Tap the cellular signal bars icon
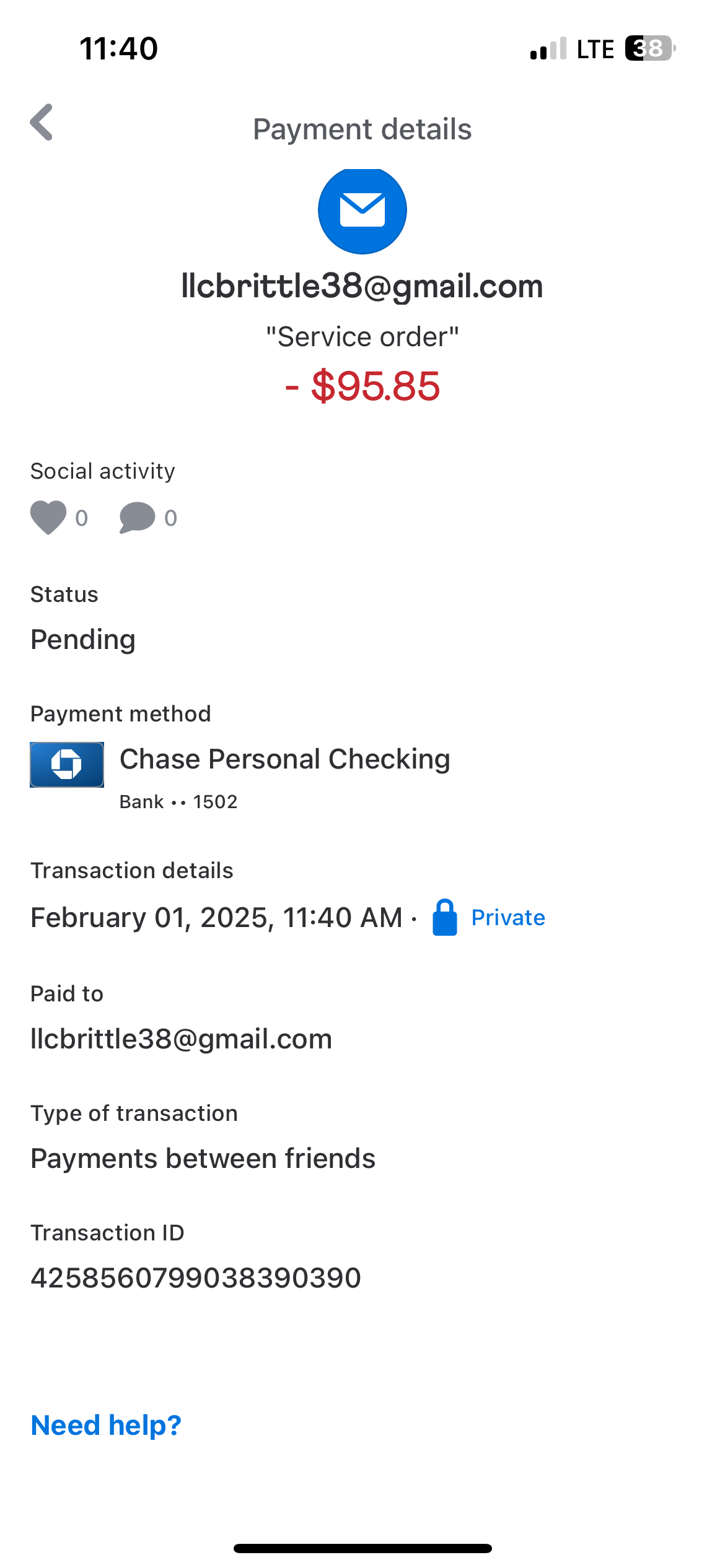The height and width of the screenshot is (1568, 725). pyautogui.click(x=548, y=48)
